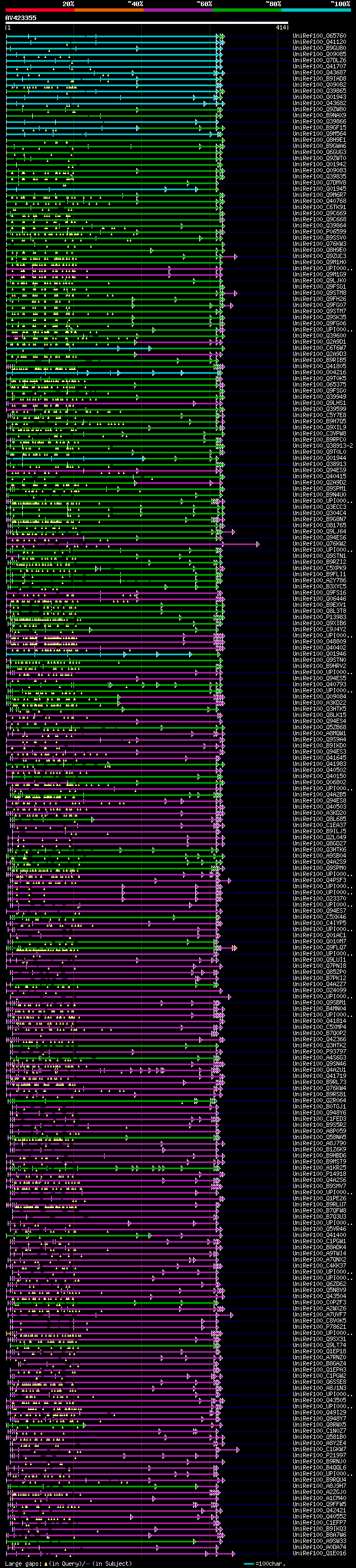Select label UniRef100_Q40768

coord(319,201)
